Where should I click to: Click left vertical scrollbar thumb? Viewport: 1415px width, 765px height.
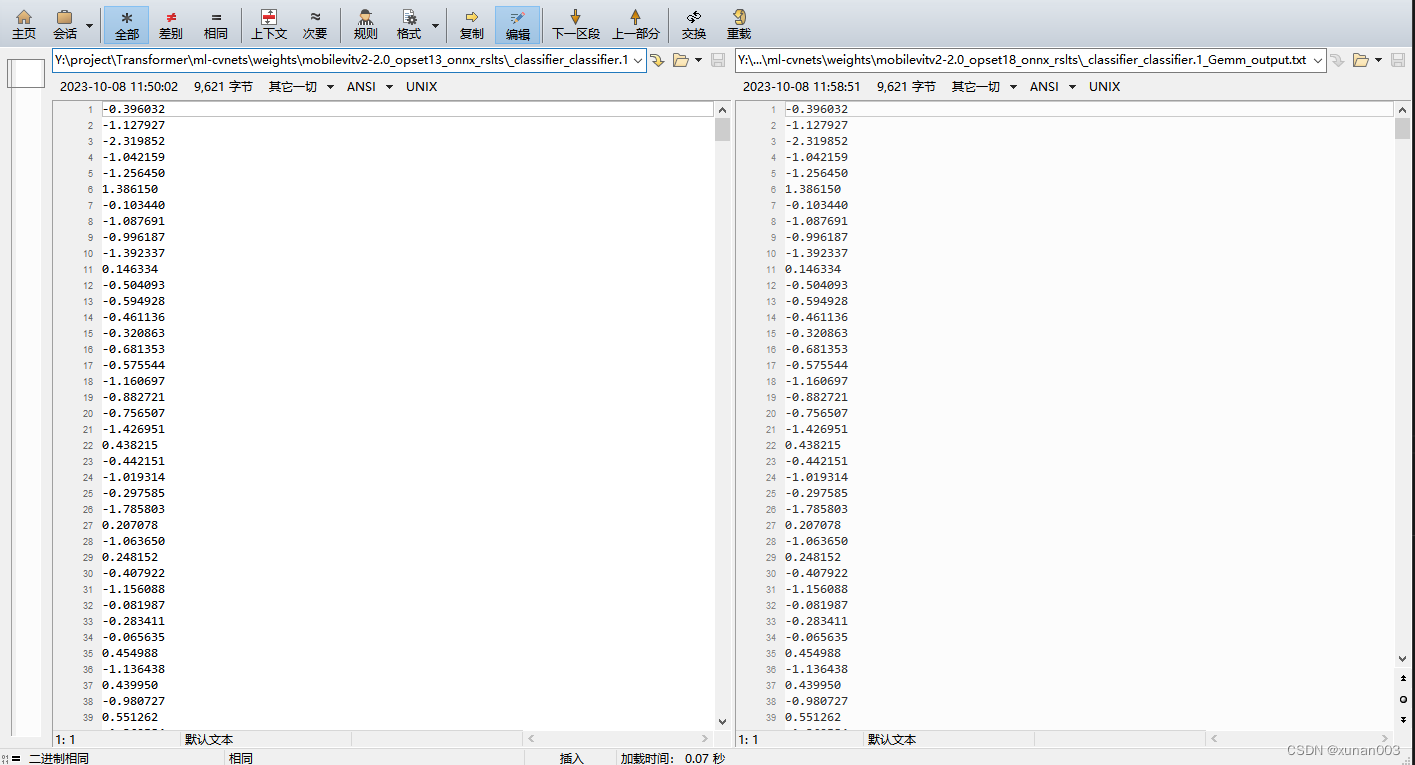click(722, 130)
